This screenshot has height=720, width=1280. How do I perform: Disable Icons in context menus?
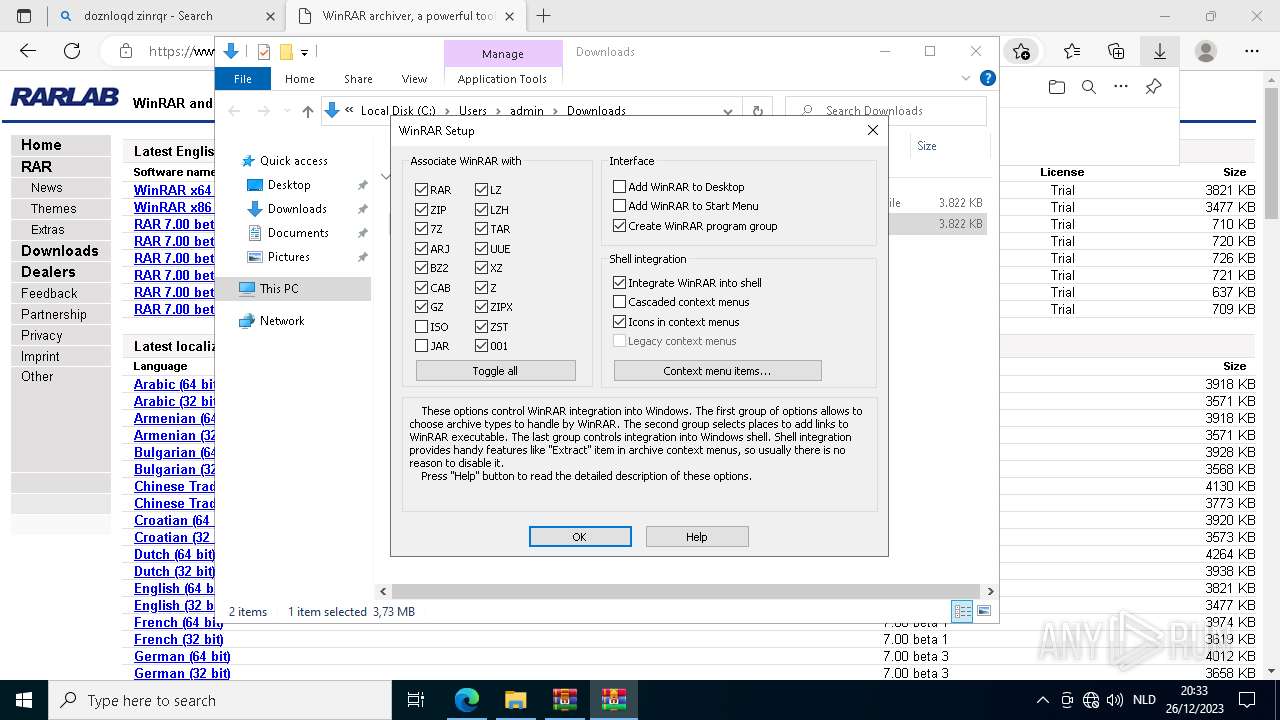[x=620, y=322]
